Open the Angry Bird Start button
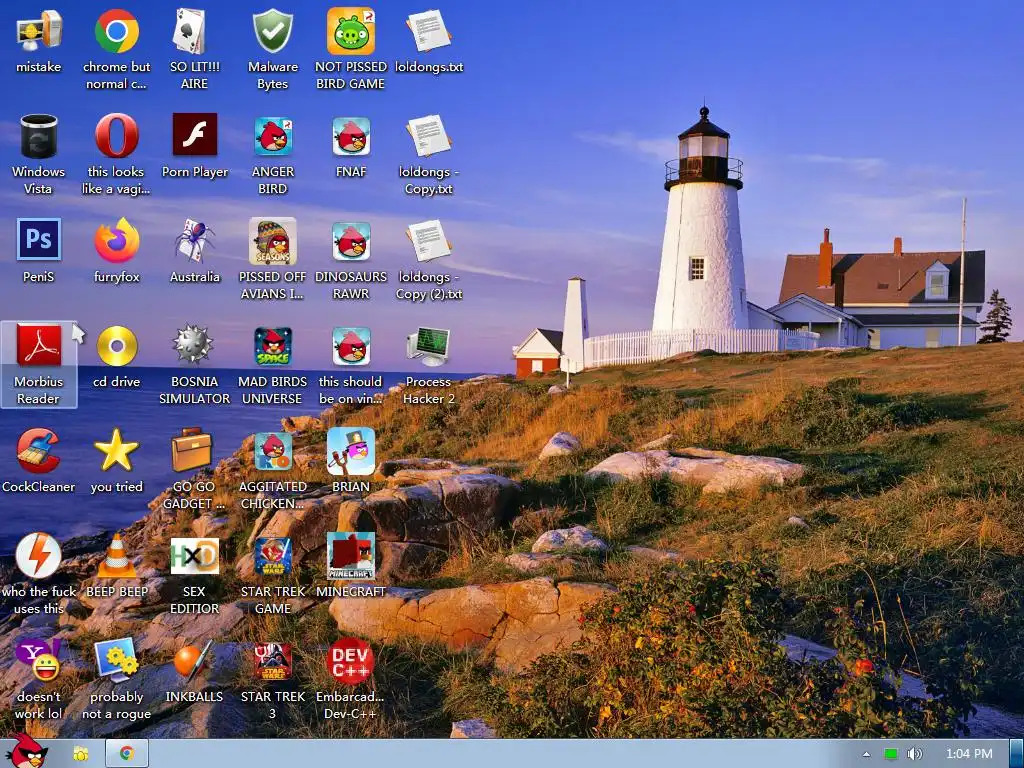This screenshot has height=768, width=1024. tap(26, 751)
